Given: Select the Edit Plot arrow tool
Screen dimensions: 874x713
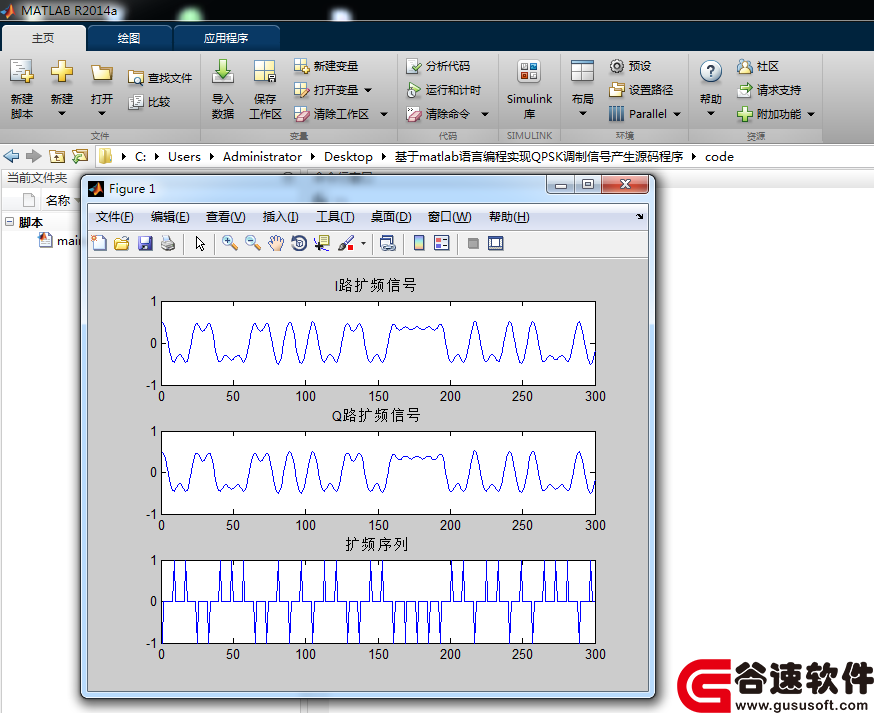Looking at the screenshot, I should pos(200,244).
